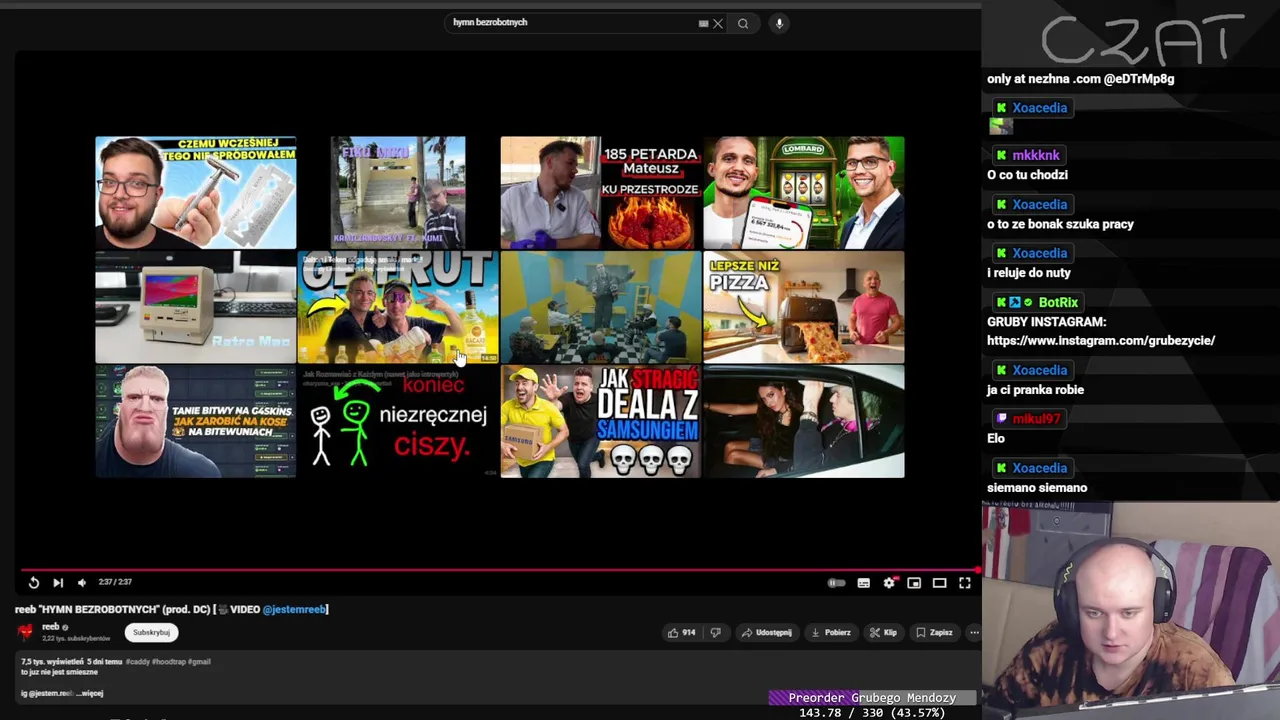1280x720 pixels.
Task: Click the 'o to ze bonak szuka pracy' message
Action: 1060,224
